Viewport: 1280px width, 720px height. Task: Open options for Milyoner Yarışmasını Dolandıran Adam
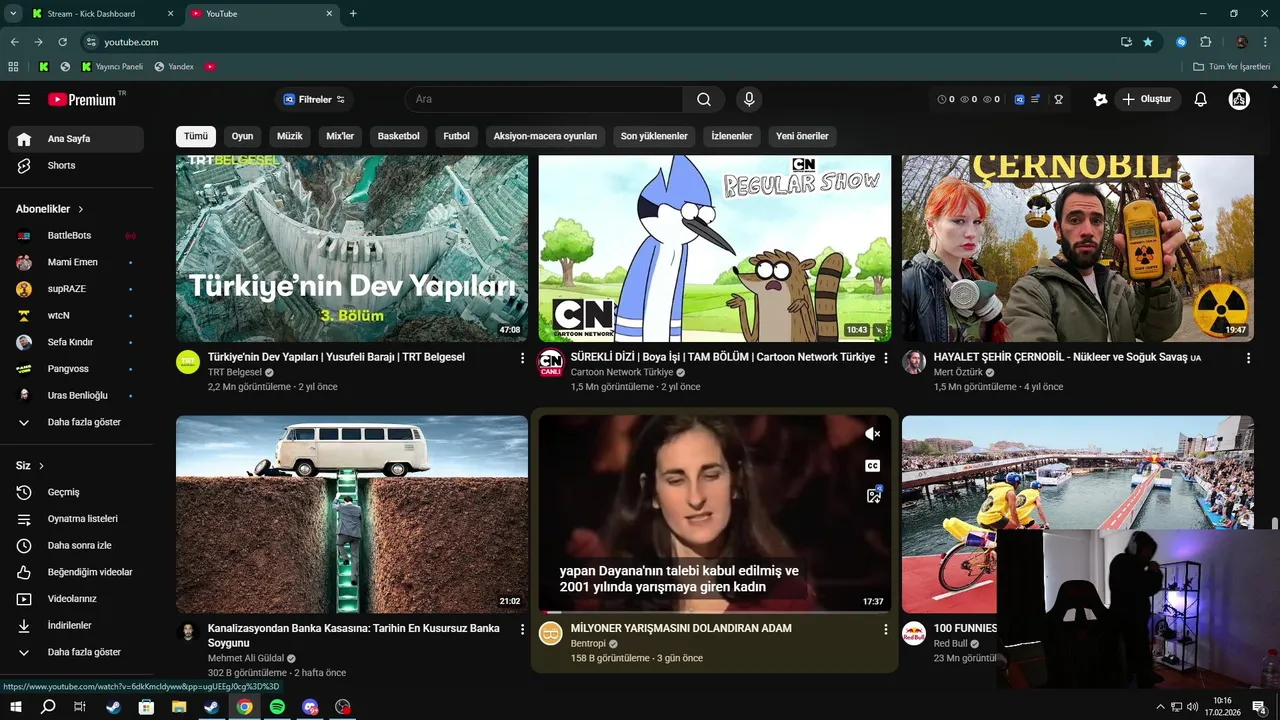(x=885, y=629)
